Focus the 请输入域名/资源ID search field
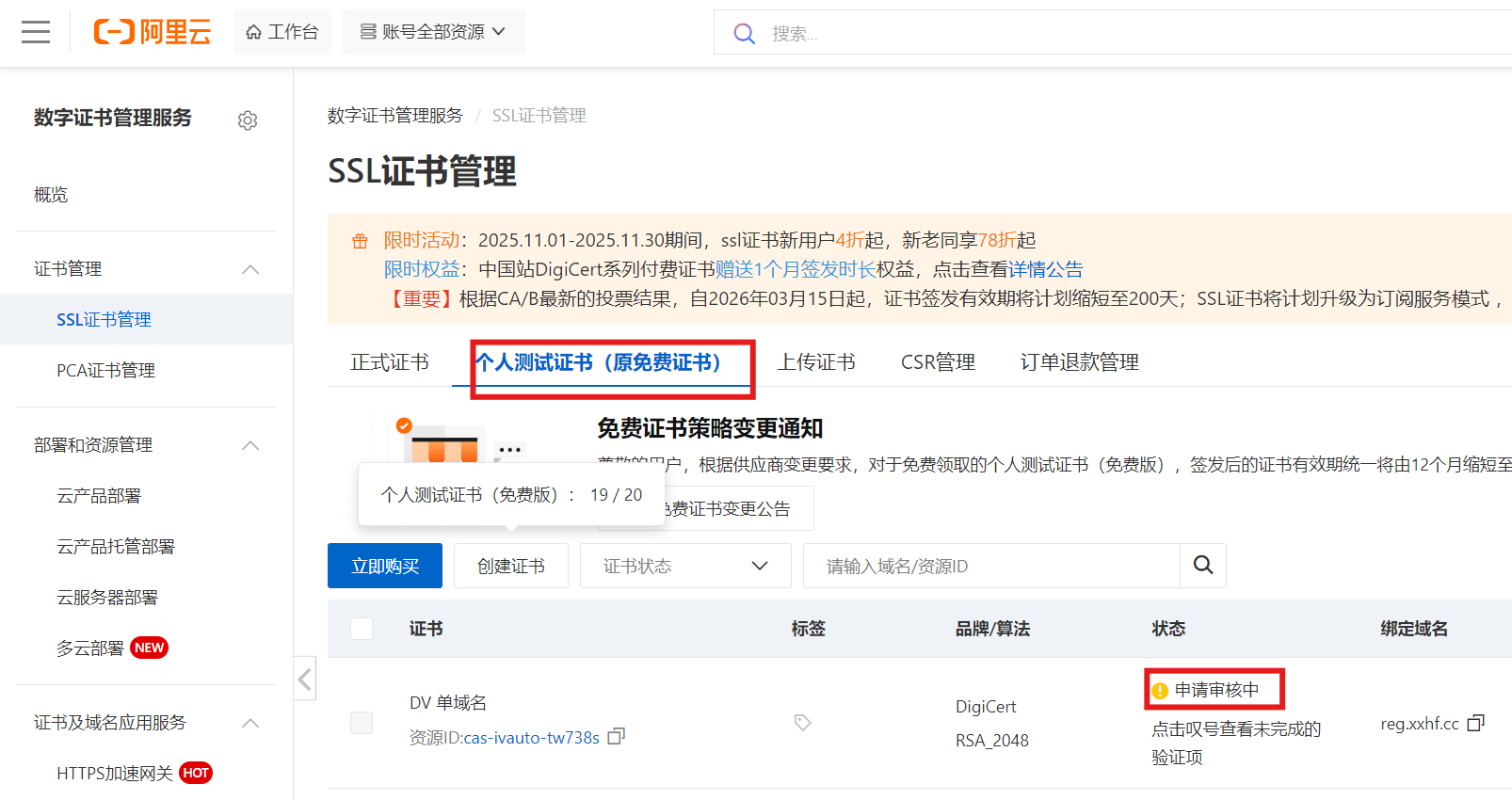The image size is (1512, 800). [x=991, y=566]
